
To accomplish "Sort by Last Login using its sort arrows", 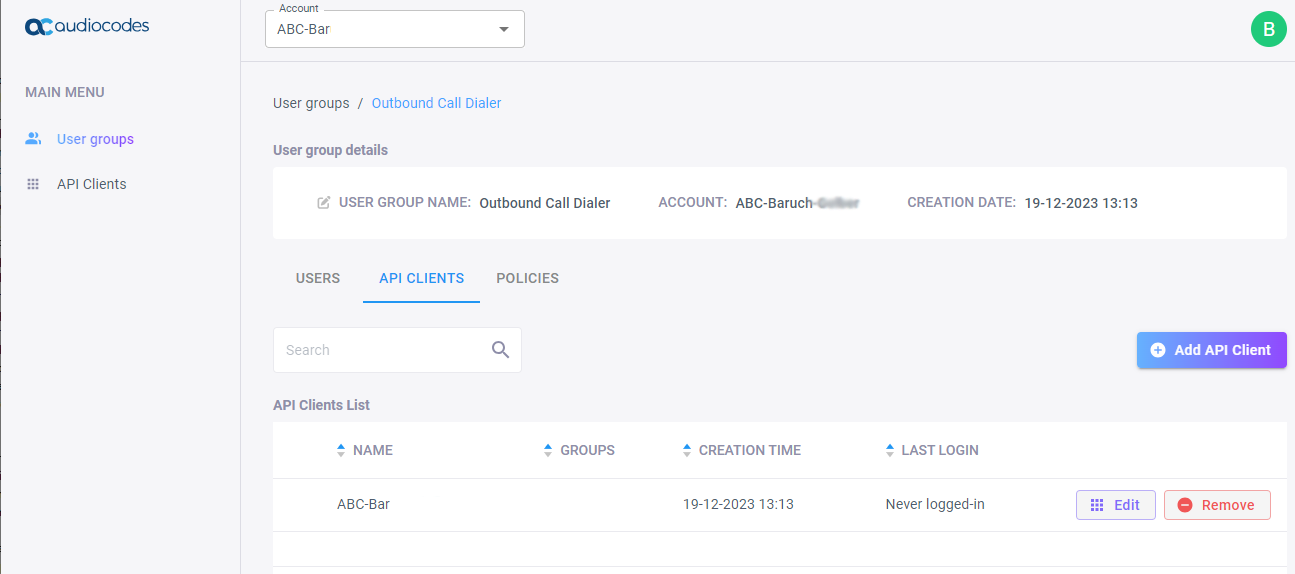I will pos(890,450).
